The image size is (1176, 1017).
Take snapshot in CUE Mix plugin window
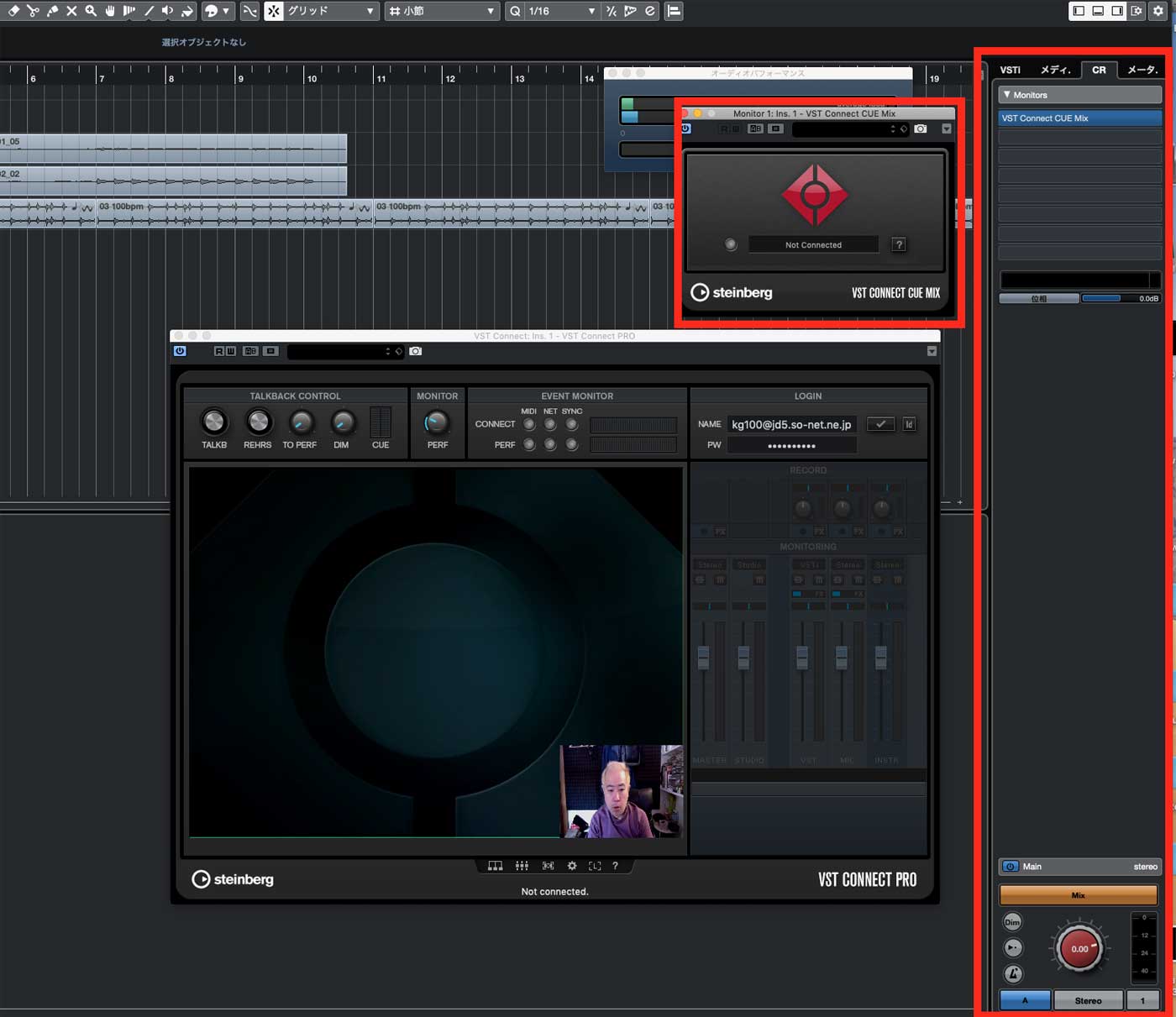click(921, 128)
